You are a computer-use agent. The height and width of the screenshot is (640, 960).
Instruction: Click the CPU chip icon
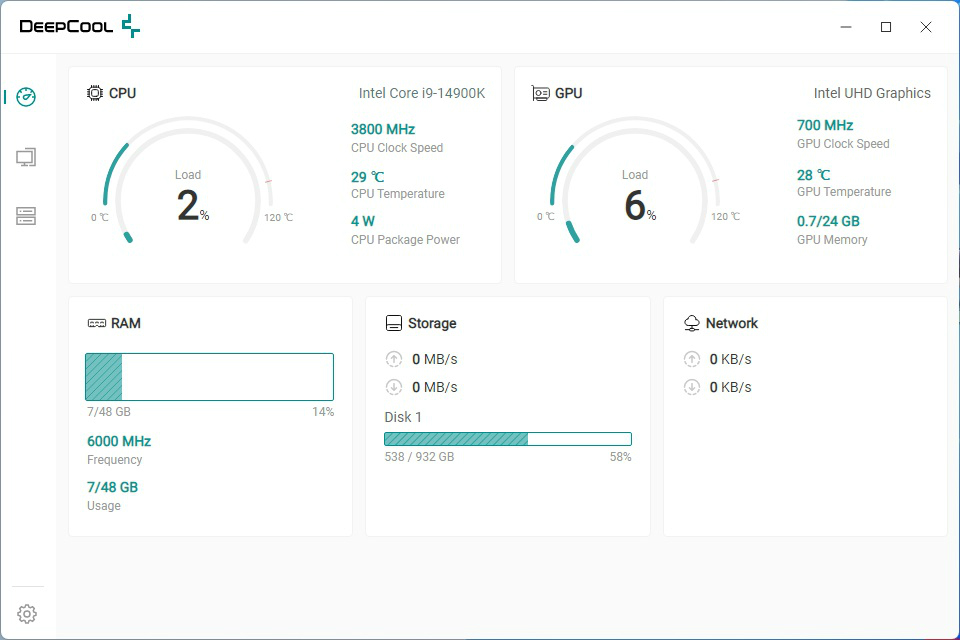click(x=95, y=93)
